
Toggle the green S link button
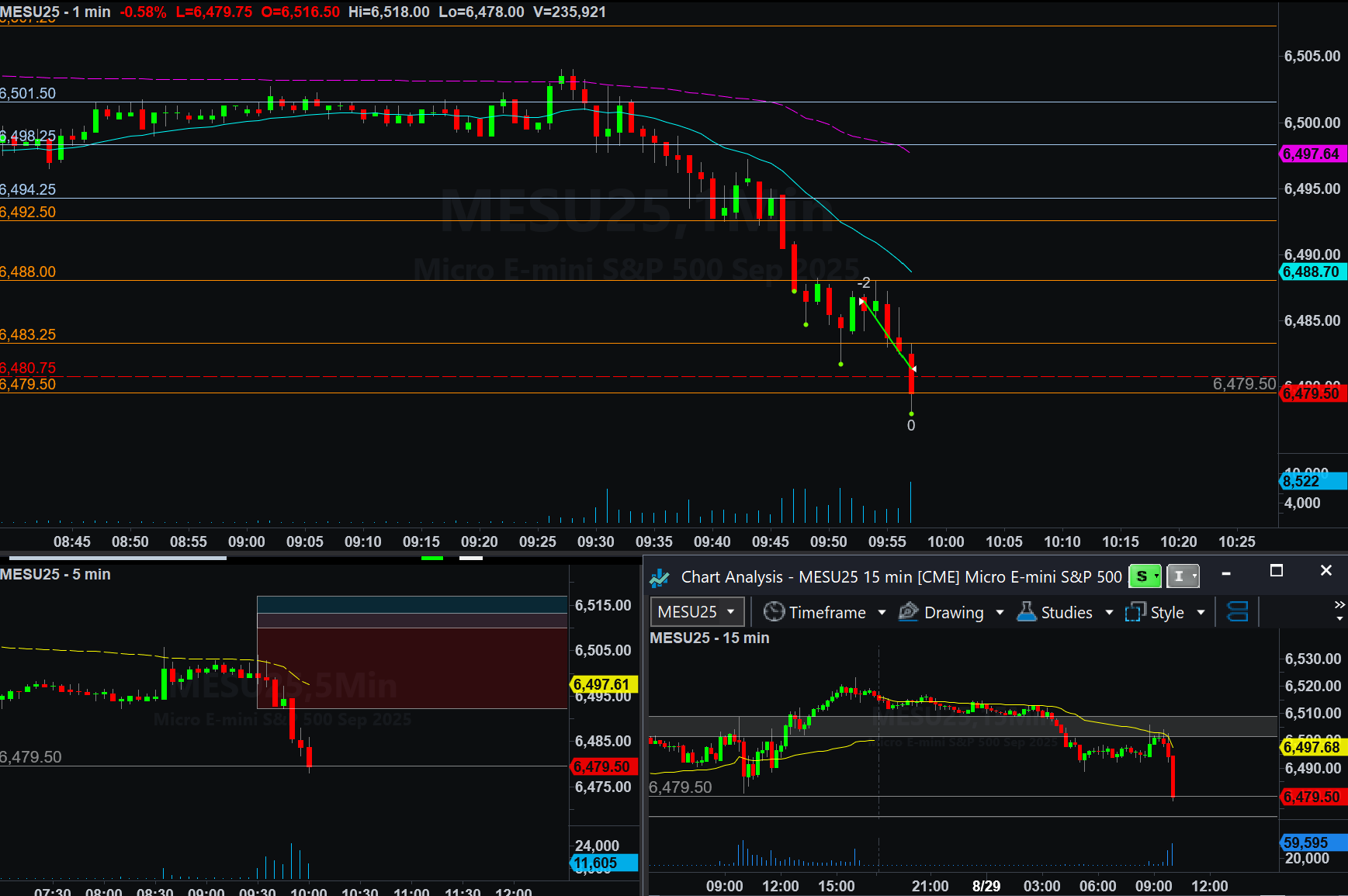pos(1144,576)
